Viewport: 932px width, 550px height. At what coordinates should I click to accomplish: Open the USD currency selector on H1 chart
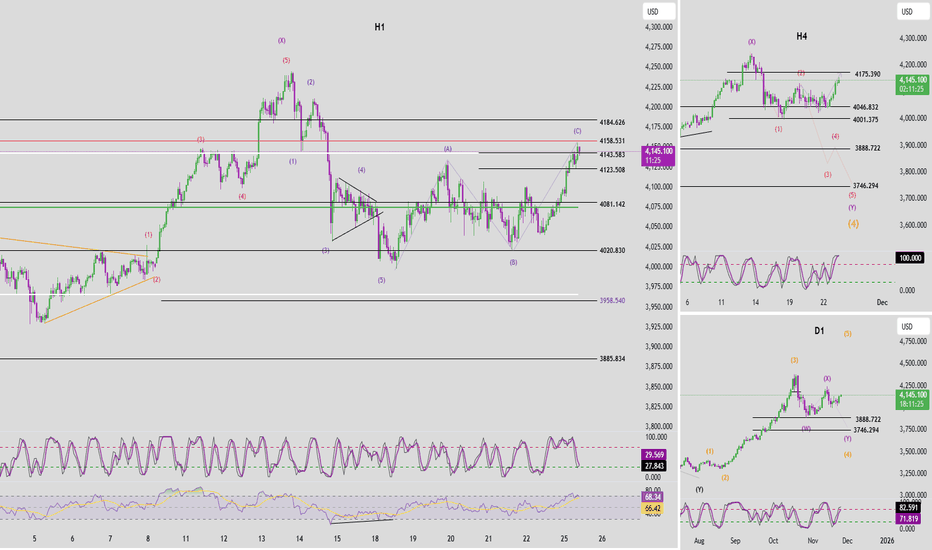pyautogui.click(x=652, y=12)
